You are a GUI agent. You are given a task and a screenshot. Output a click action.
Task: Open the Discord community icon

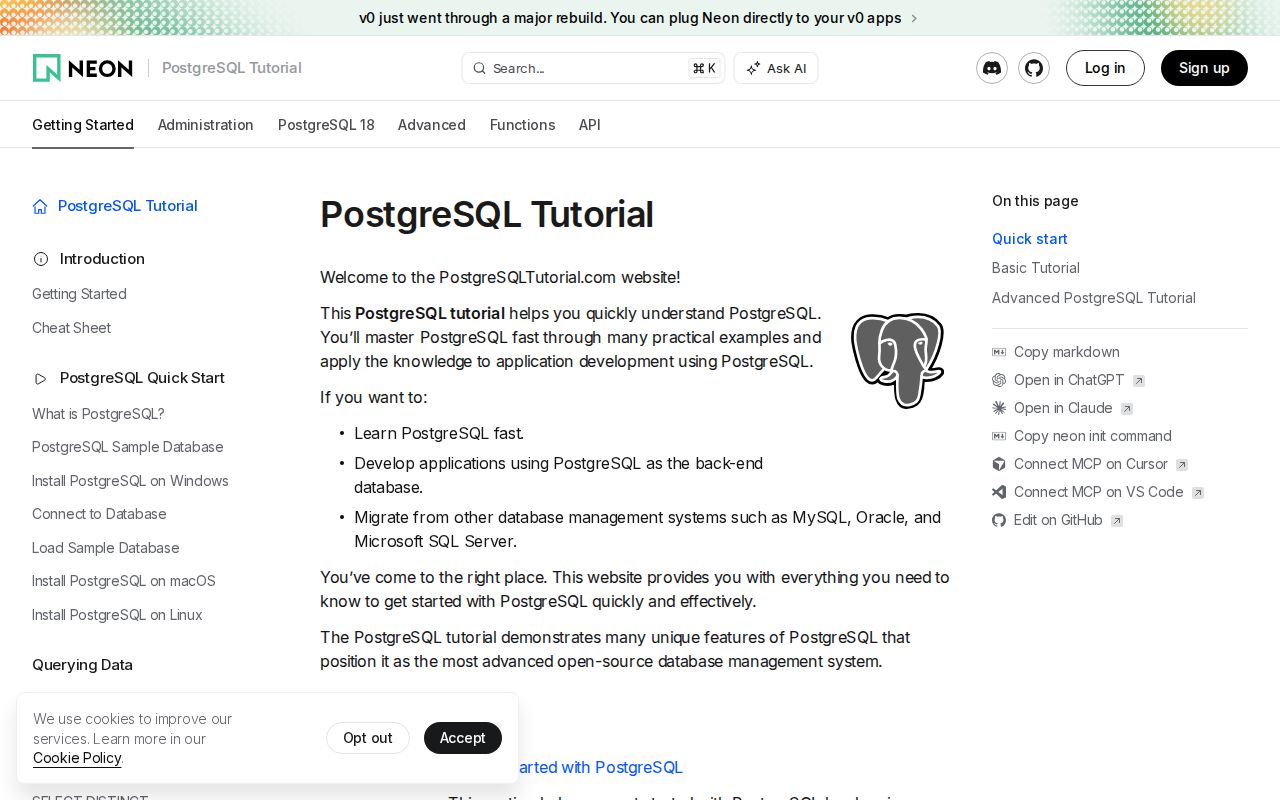[992, 68]
